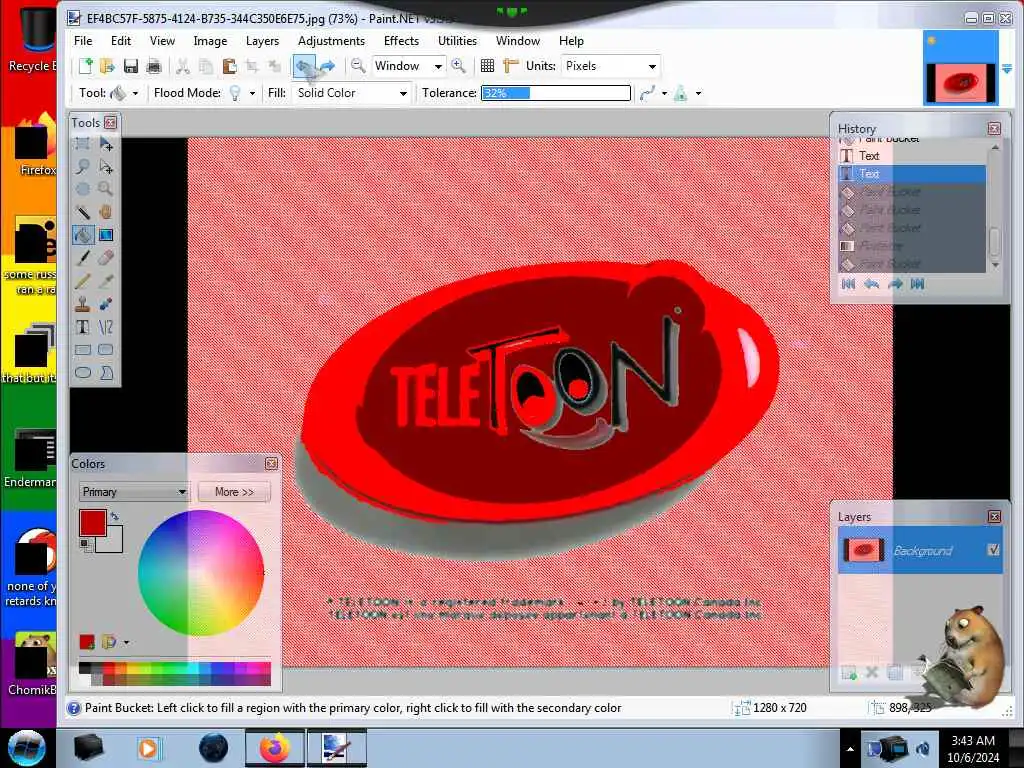Select the Zoom tool in Tools panel
The width and height of the screenshot is (1024, 768).
106,189
